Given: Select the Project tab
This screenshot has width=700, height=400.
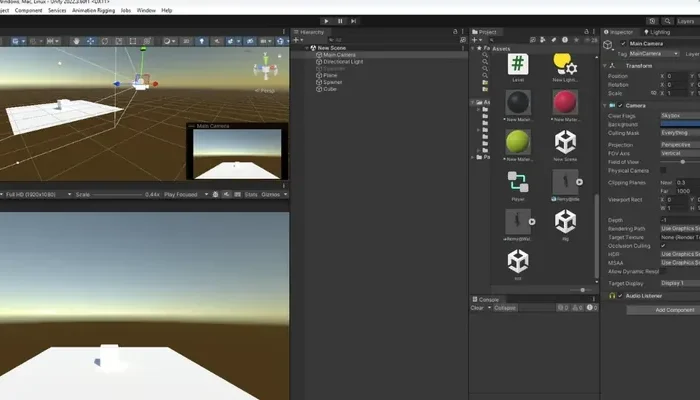Looking at the screenshot, I should (x=484, y=32).
